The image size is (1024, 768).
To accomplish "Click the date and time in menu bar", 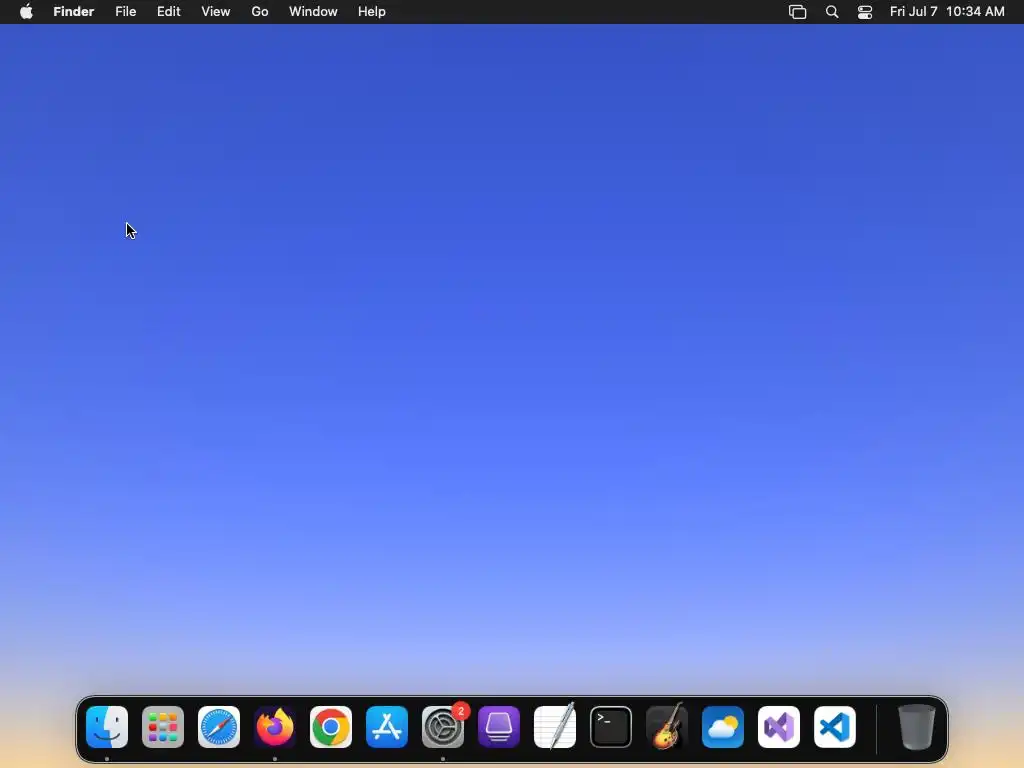I will tap(947, 12).
